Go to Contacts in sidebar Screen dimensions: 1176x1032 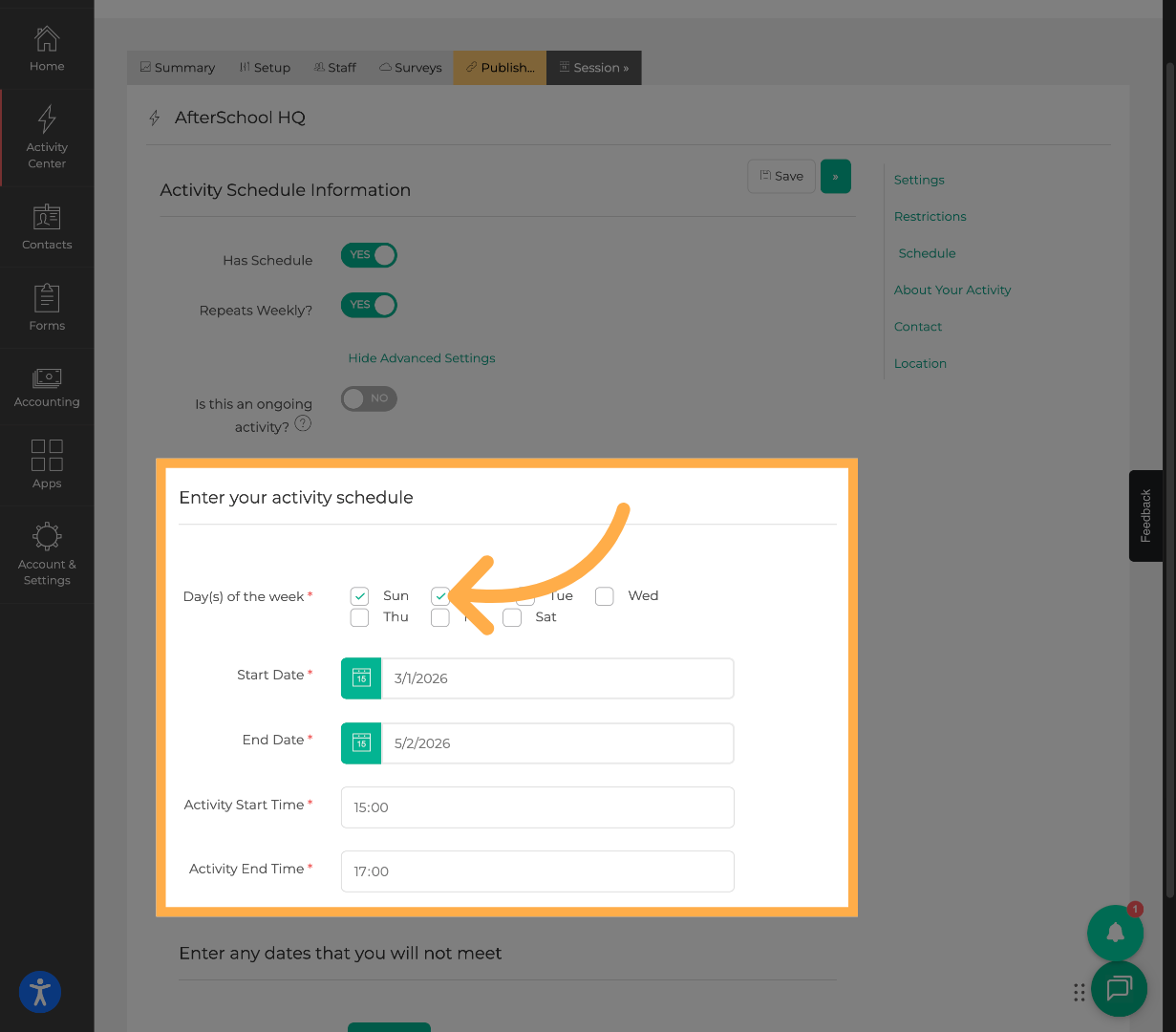(47, 226)
